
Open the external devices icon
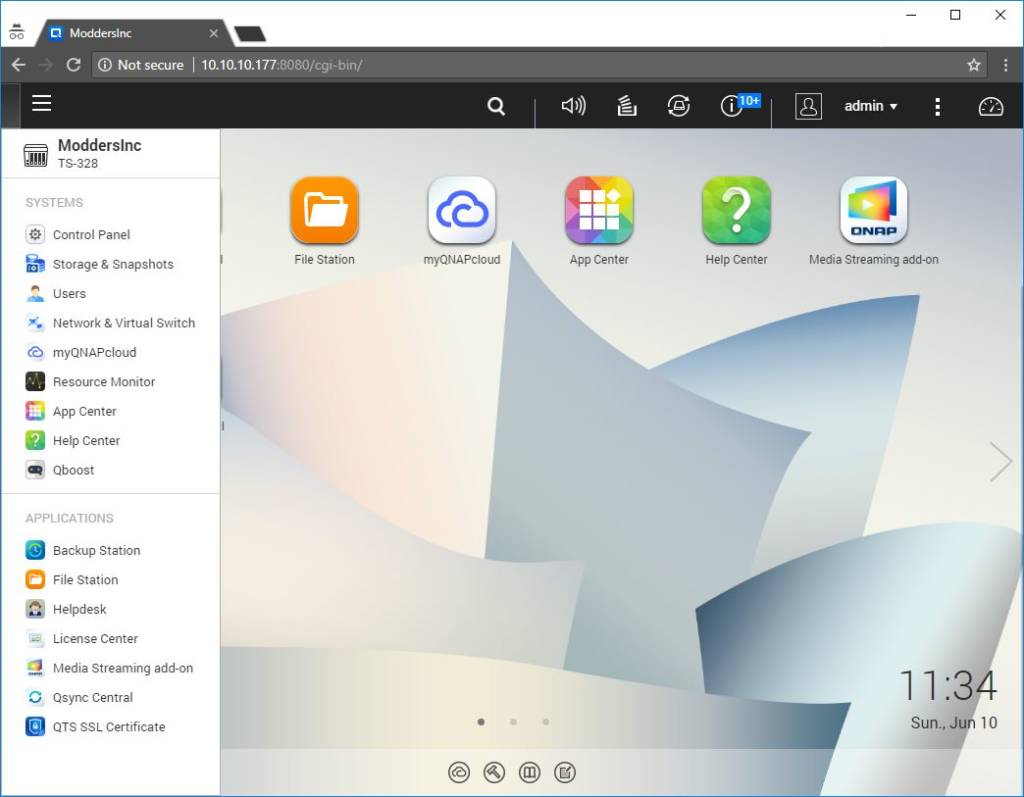(679, 106)
